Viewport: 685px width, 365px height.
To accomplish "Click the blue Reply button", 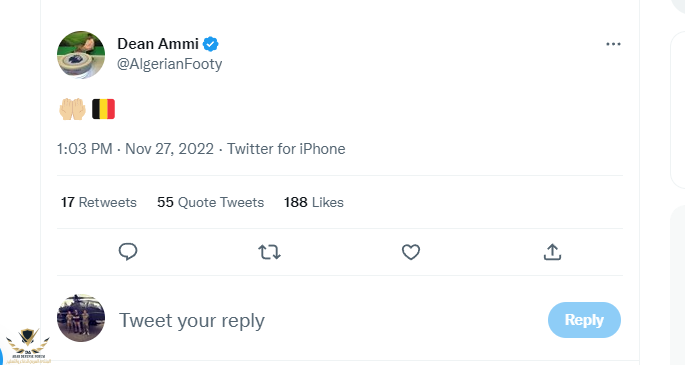I will (x=584, y=320).
